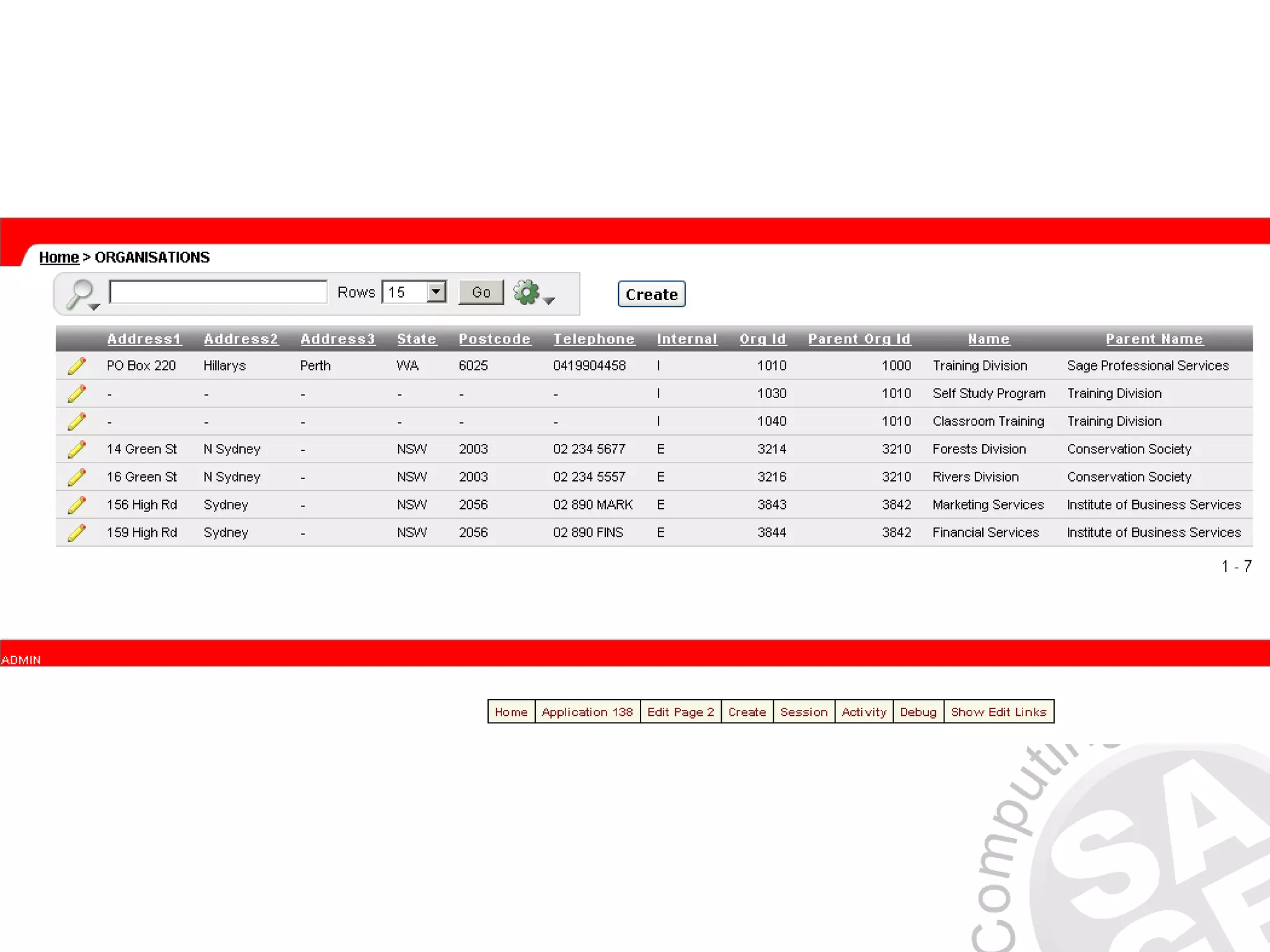The width and height of the screenshot is (1270, 952).
Task: Edit Financial Services row via pencil
Action: click(x=77, y=533)
